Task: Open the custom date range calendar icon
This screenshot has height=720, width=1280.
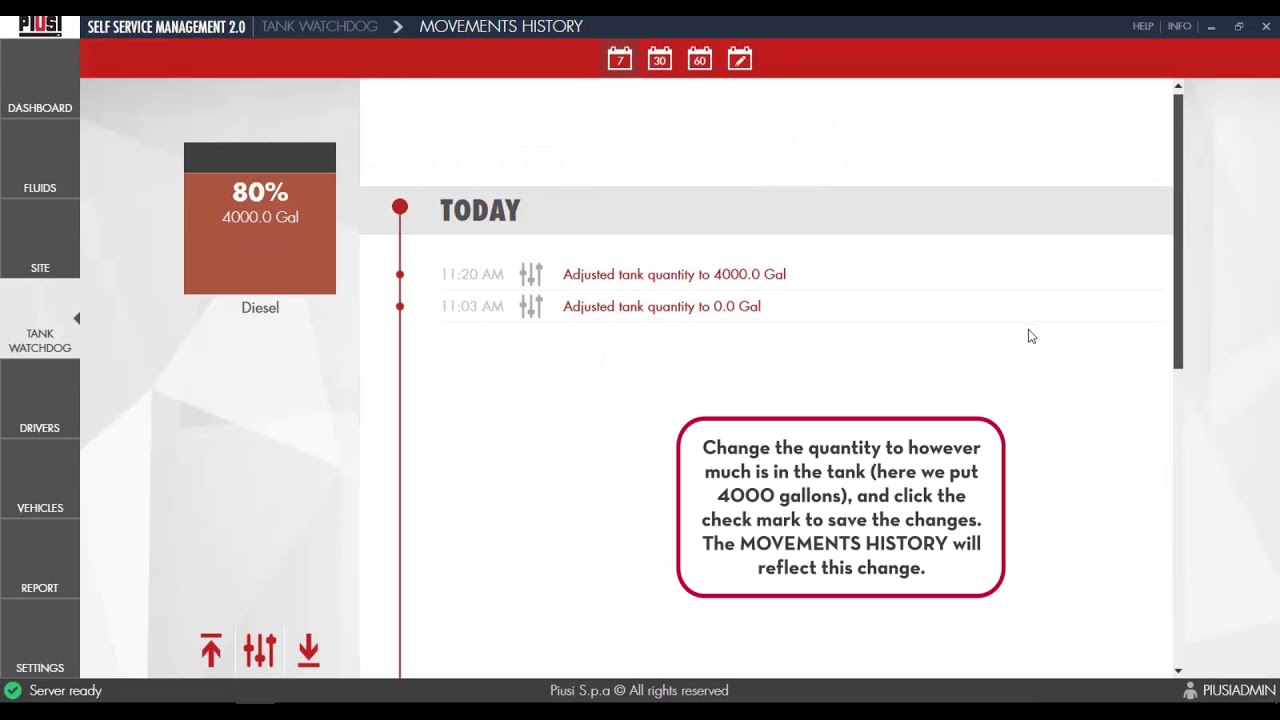Action: point(740,59)
